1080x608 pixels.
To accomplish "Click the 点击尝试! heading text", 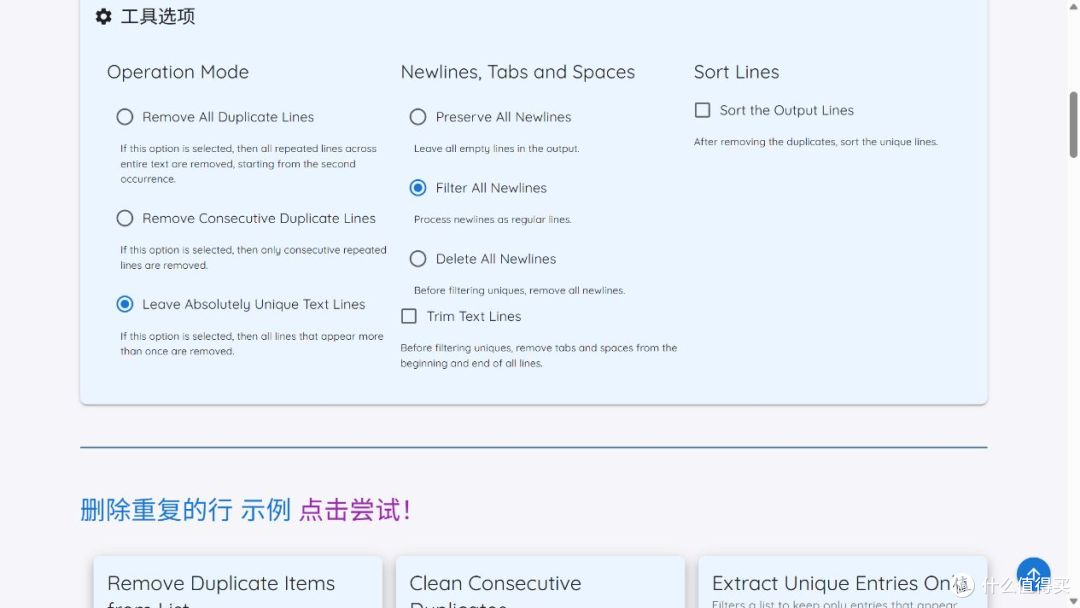I will (355, 510).
